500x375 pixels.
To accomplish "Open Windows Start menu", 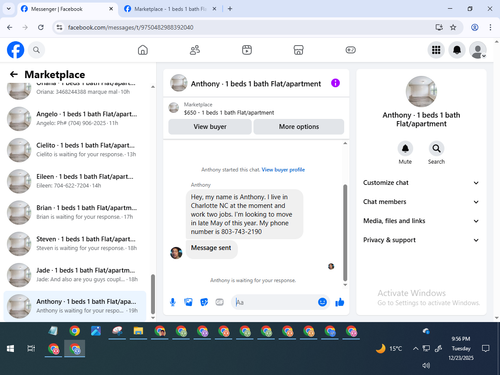I will pos(10,349).
